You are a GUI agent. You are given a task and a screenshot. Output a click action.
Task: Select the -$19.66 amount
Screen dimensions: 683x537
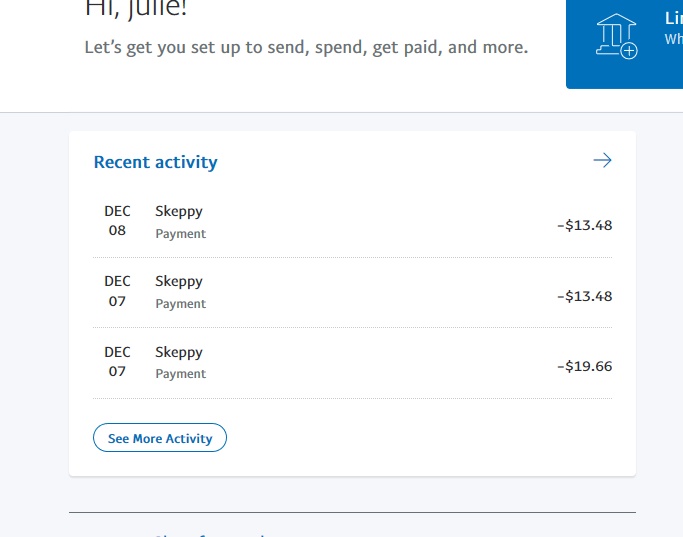[x=585, y=366]
